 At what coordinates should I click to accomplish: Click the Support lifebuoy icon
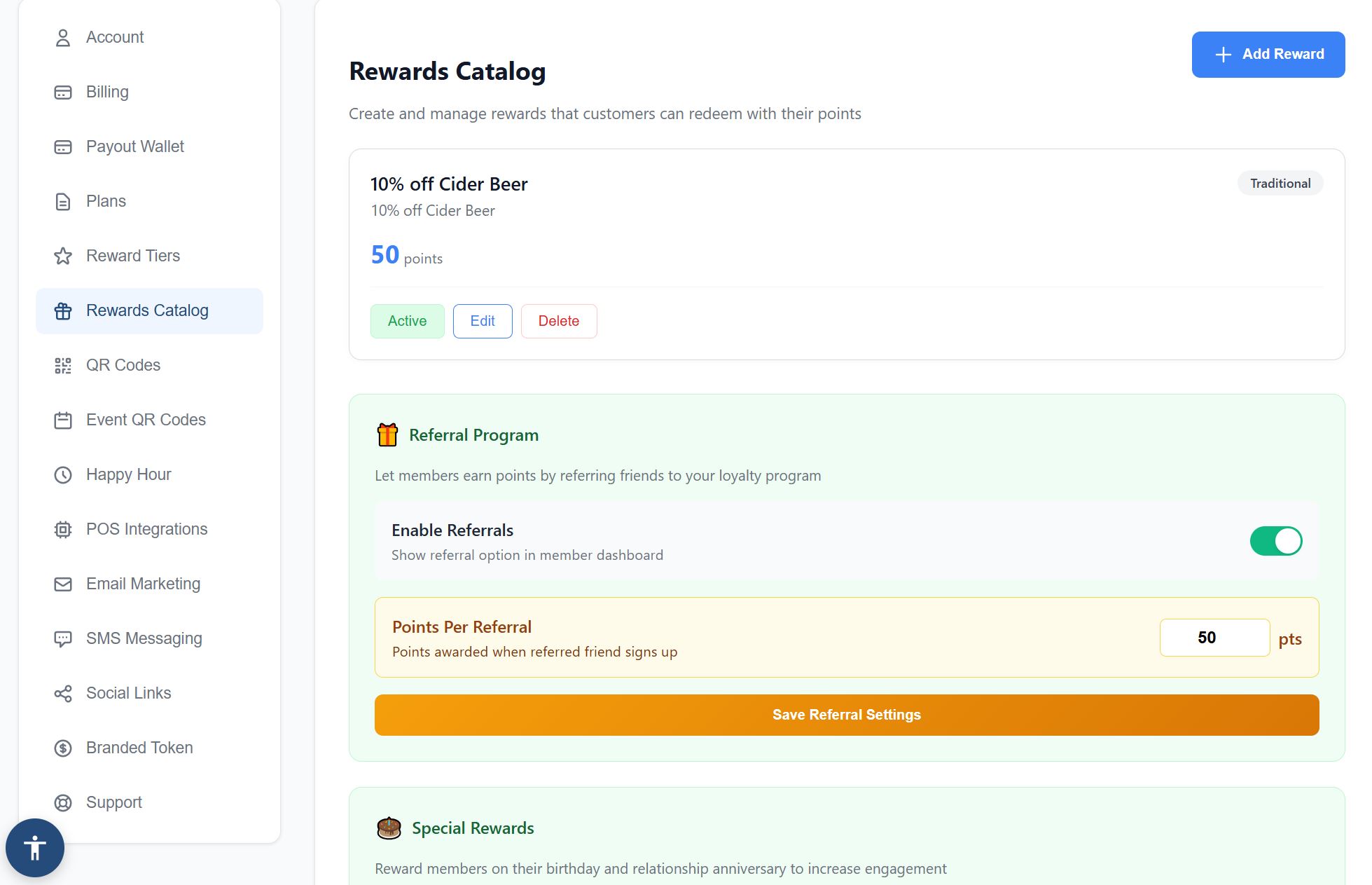[63, 803]
